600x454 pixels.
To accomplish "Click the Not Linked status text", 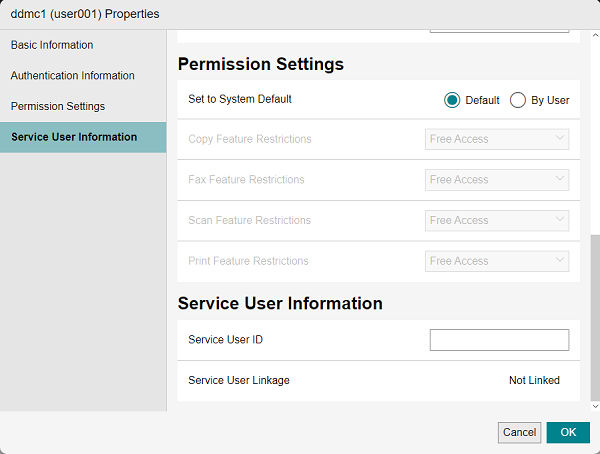I will pyautogui.click(x=534, y=380).
